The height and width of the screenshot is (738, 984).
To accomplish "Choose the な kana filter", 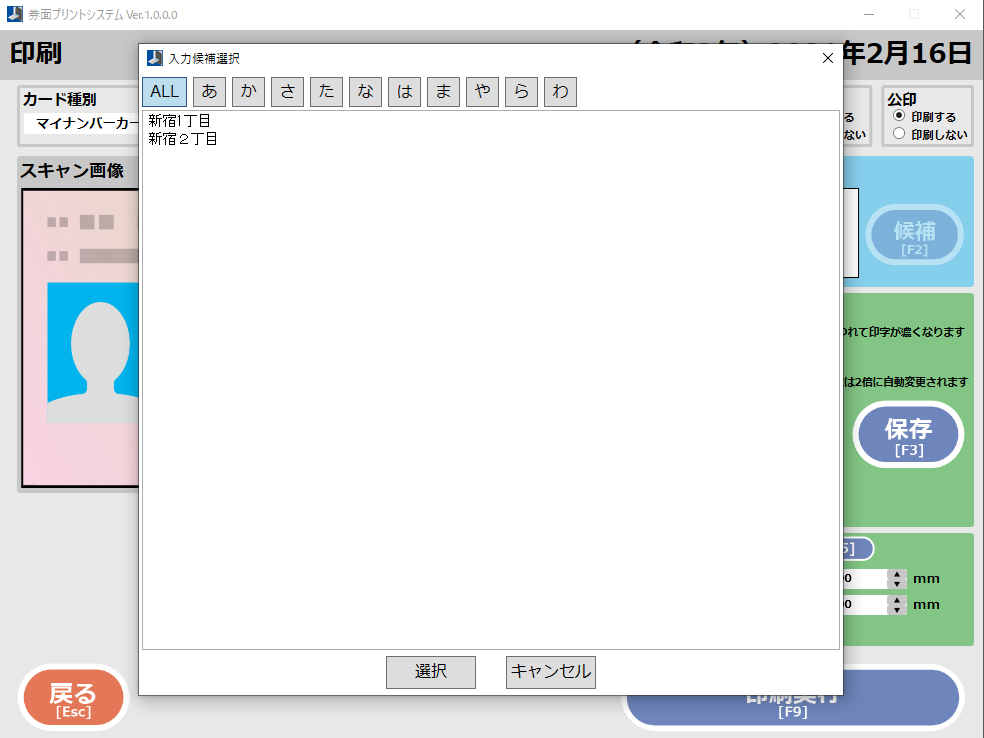I will (x=365, y=92).
